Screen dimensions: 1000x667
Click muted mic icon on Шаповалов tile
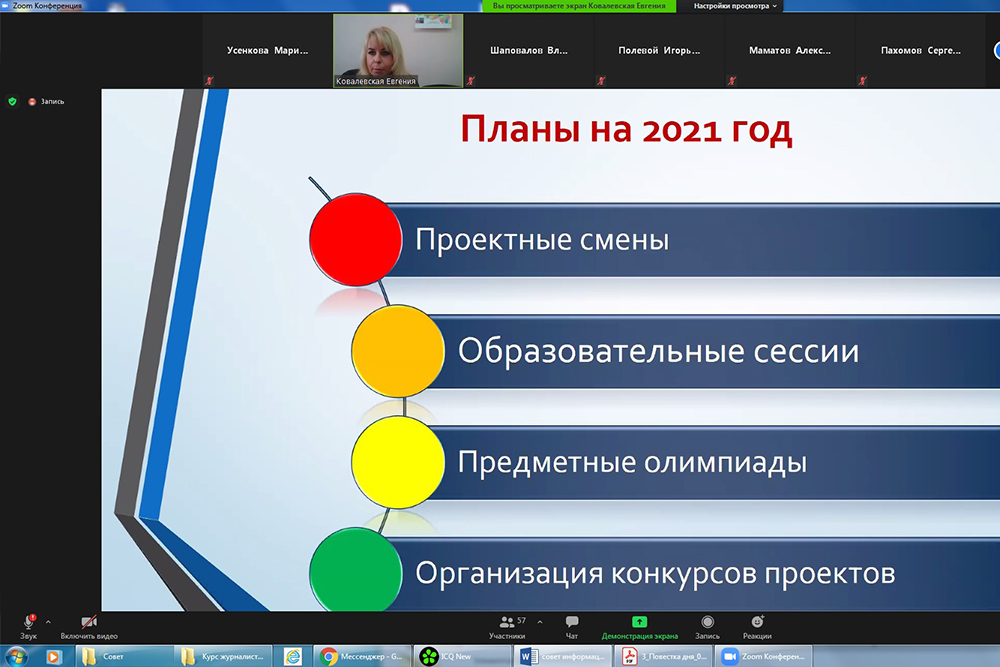471,81
